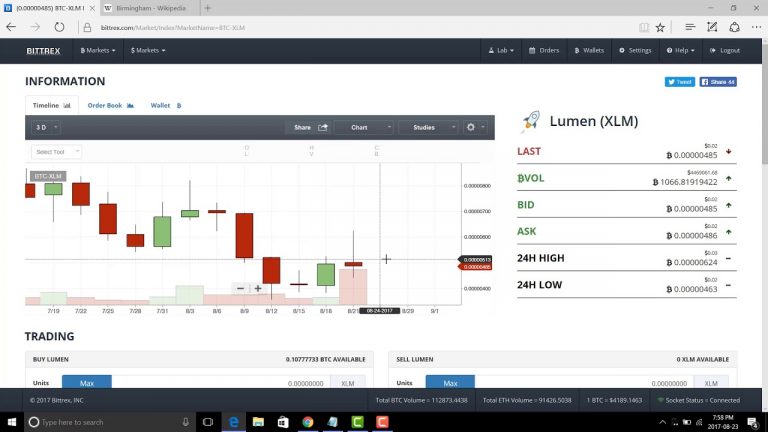Click the browser favorites star icon
The image size is (768, 432).
click(660, 27)
